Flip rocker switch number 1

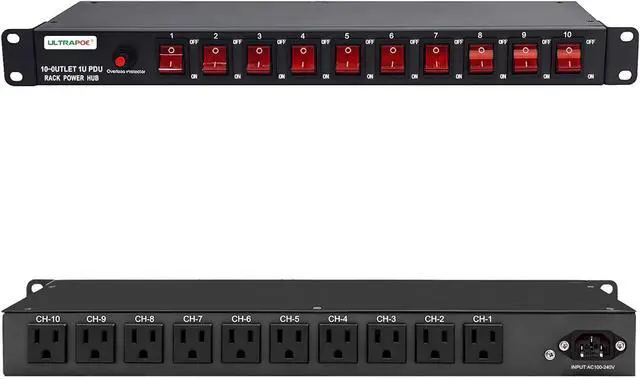(171, 59)
